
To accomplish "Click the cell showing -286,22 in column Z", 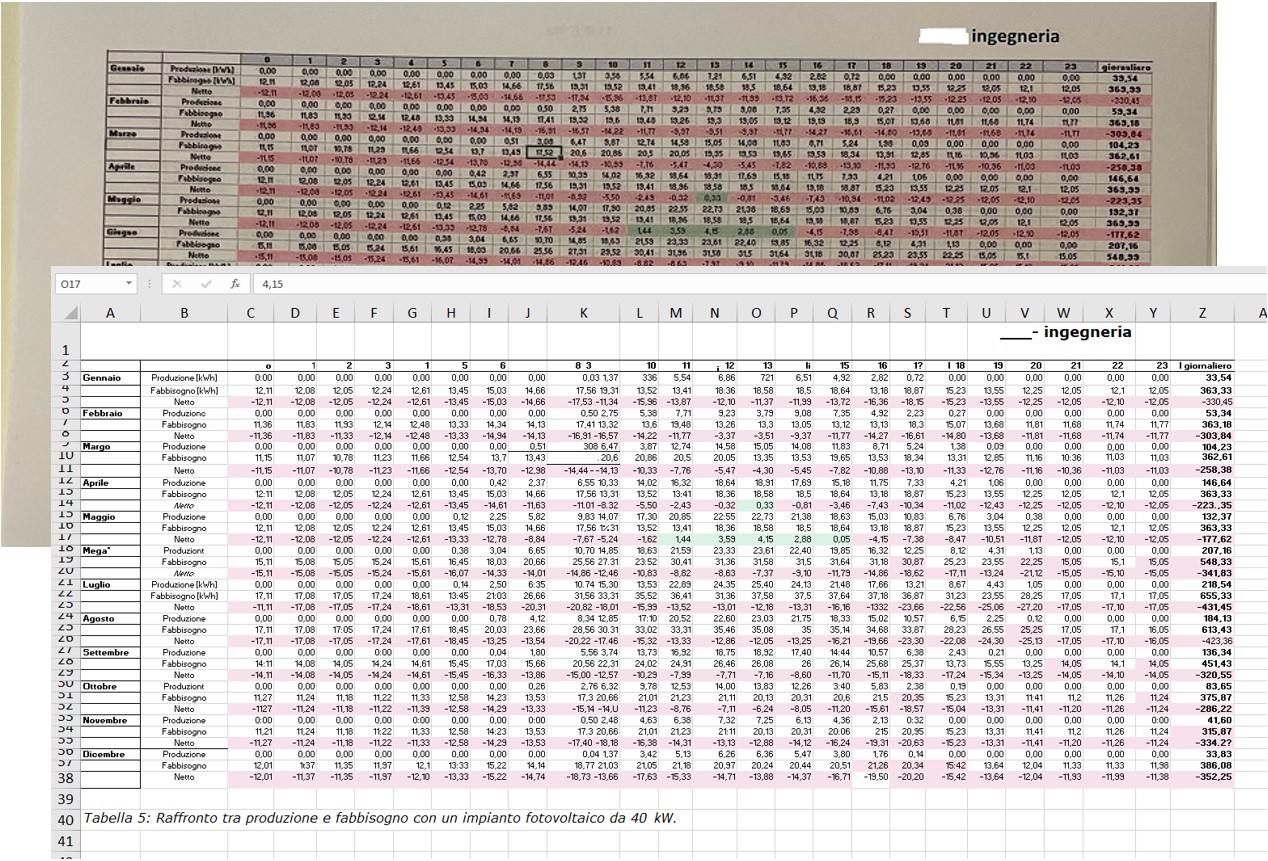I will pyautogui.click(x=1201, y=709).
